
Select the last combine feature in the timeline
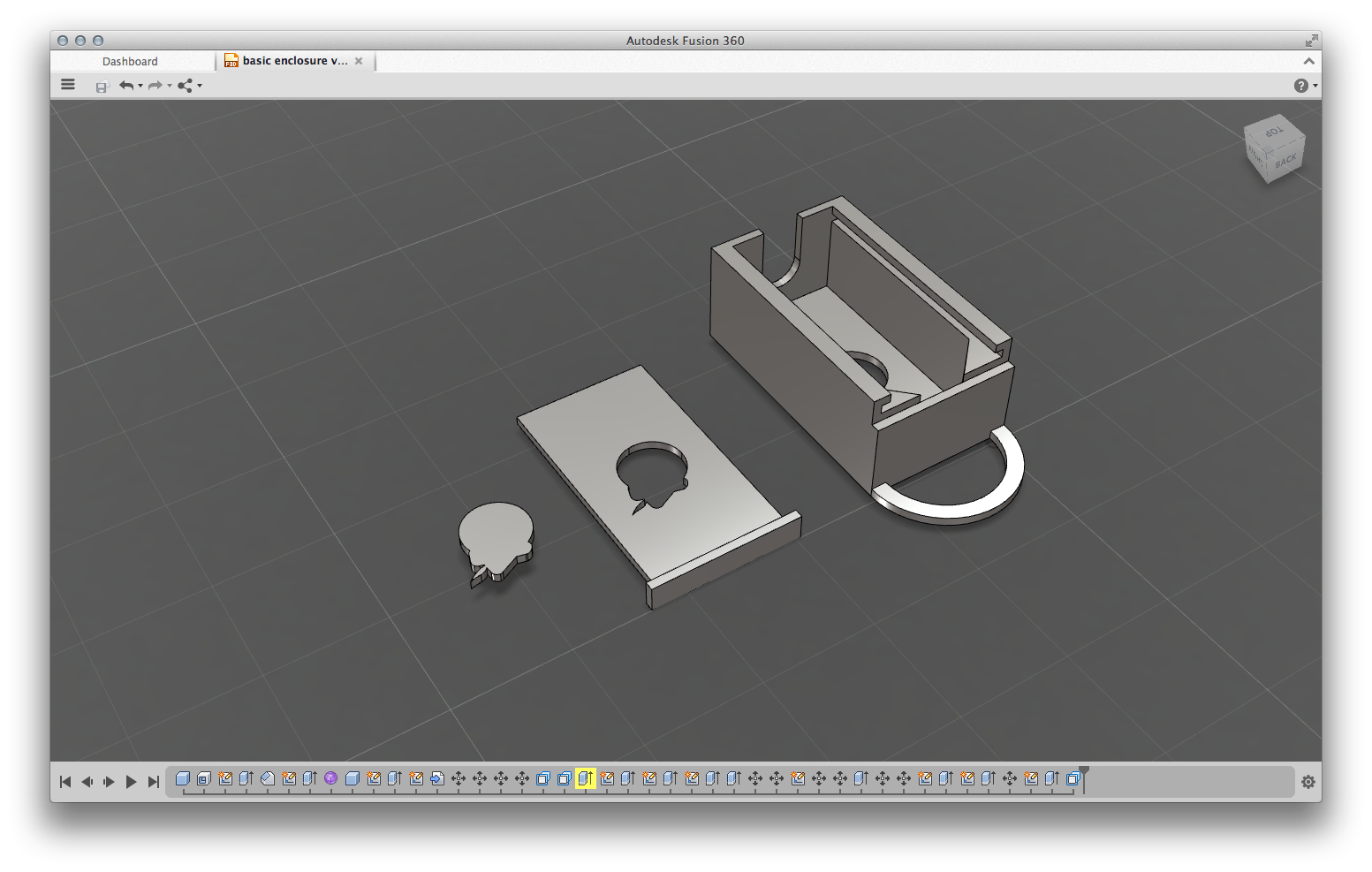click(x=1073, y=778)
